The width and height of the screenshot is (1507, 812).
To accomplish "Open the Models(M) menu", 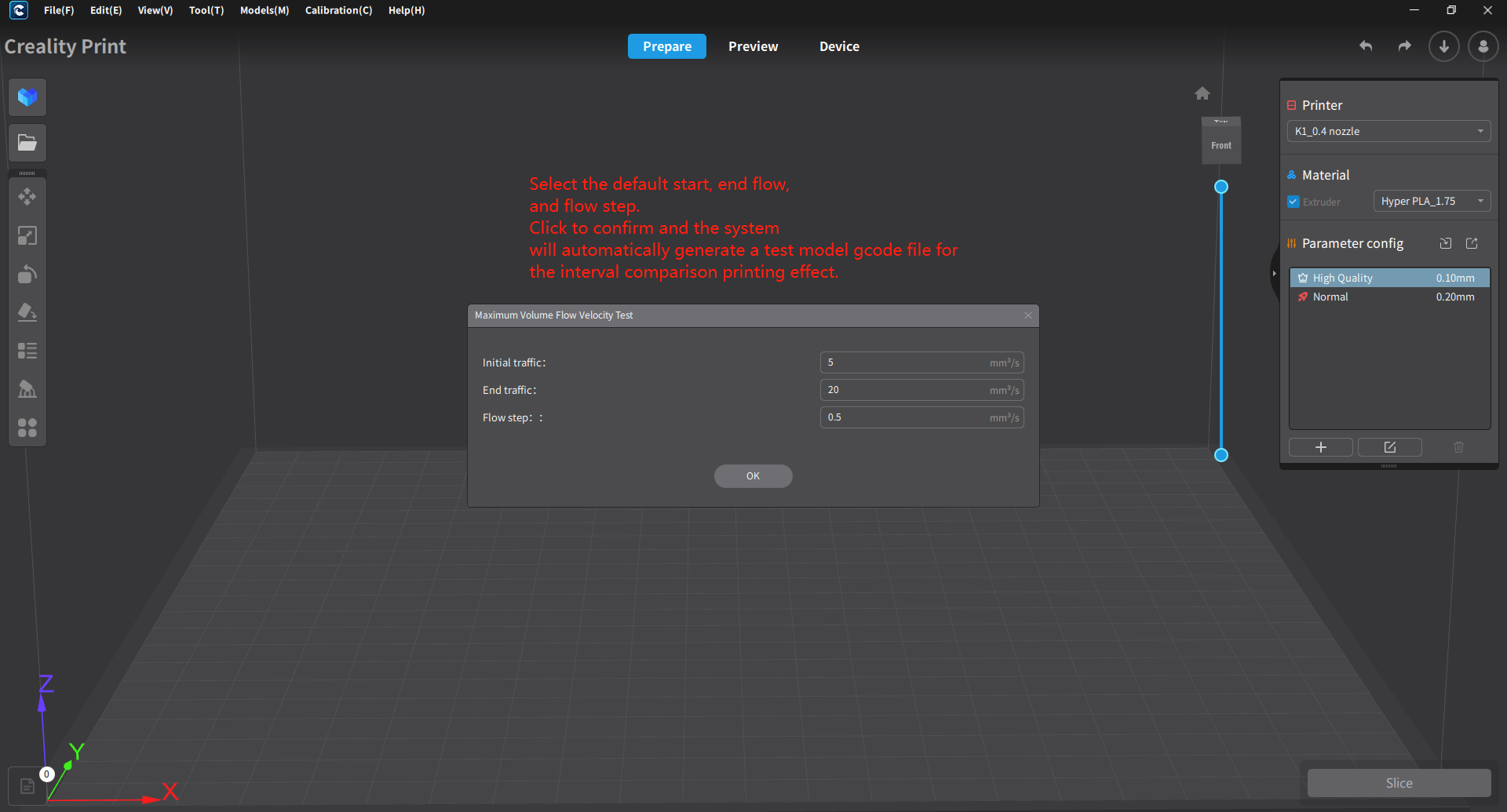I will (x=265, y=10).
